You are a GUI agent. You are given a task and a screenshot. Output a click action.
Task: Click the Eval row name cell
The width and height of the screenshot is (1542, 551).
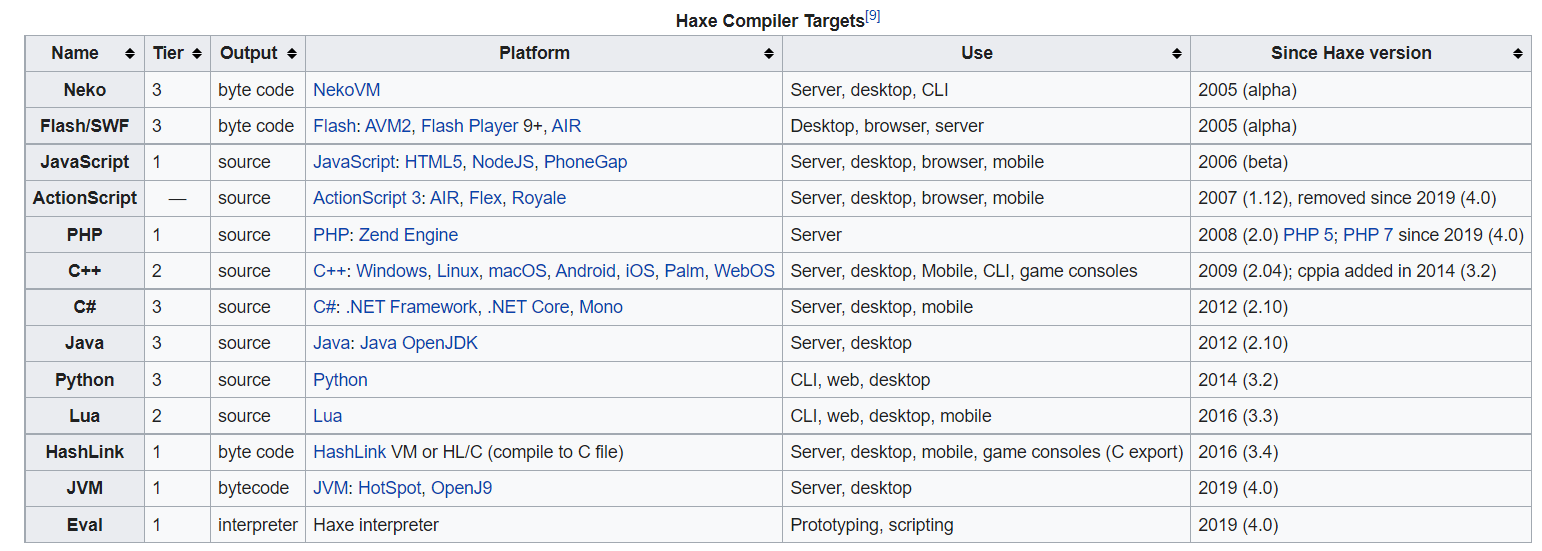pos(85,524)
